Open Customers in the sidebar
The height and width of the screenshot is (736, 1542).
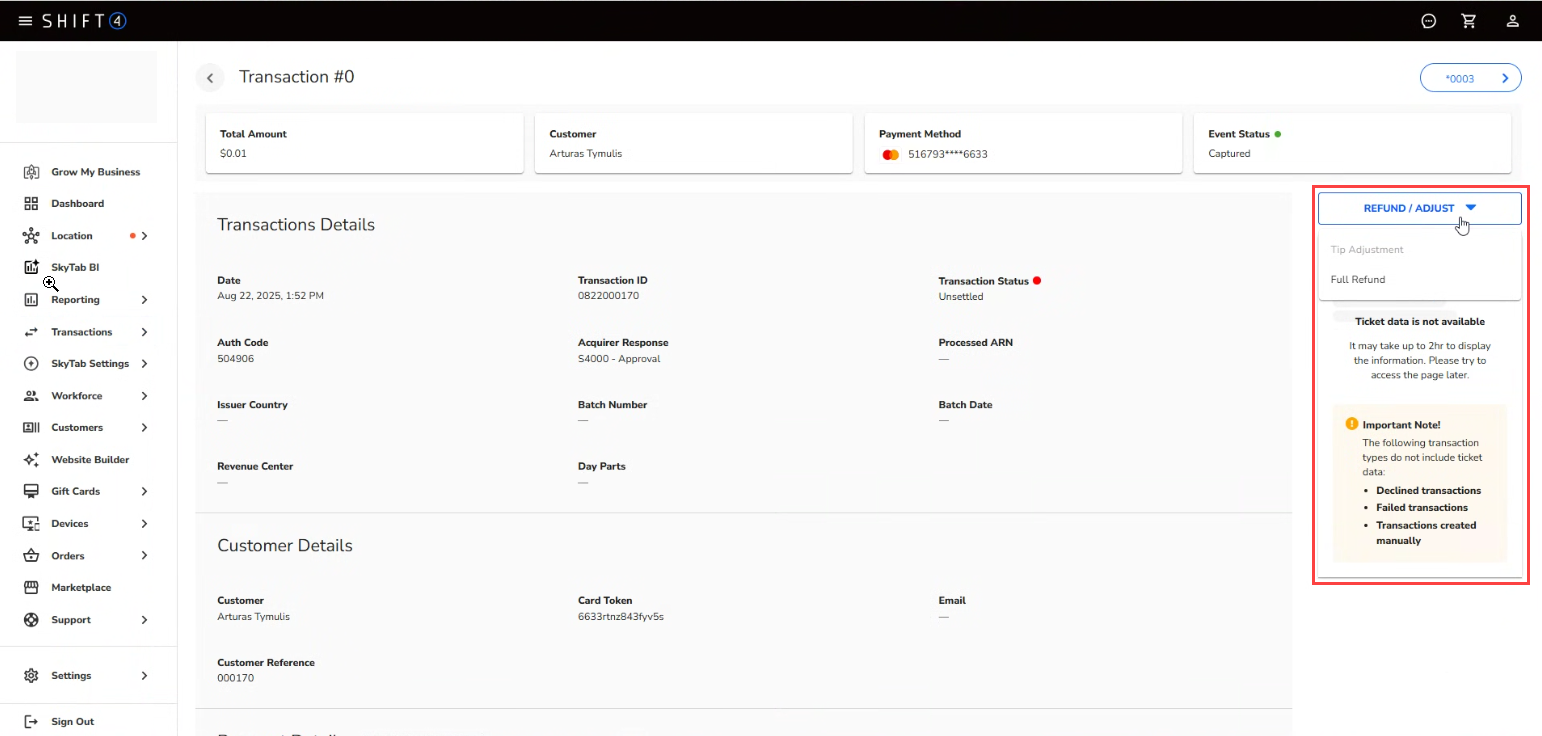[x=77, y=428]
